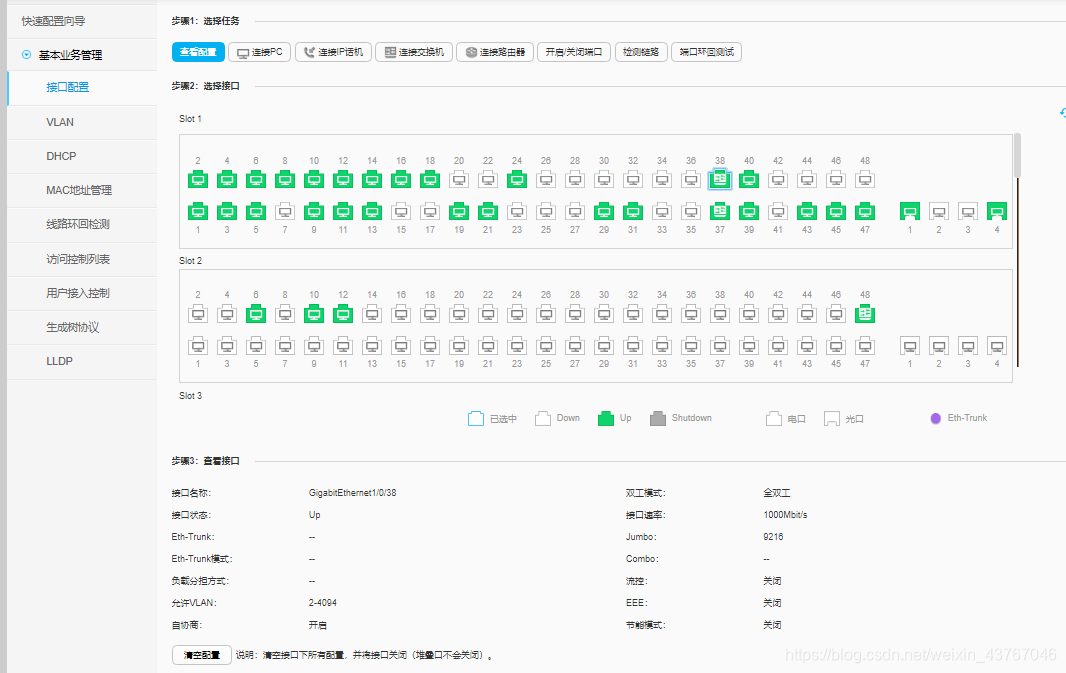Viewport: 1066px width, 673px height.
Task: Click the 1000Mbit/s interface speed value
Action: tap(785, 515)
